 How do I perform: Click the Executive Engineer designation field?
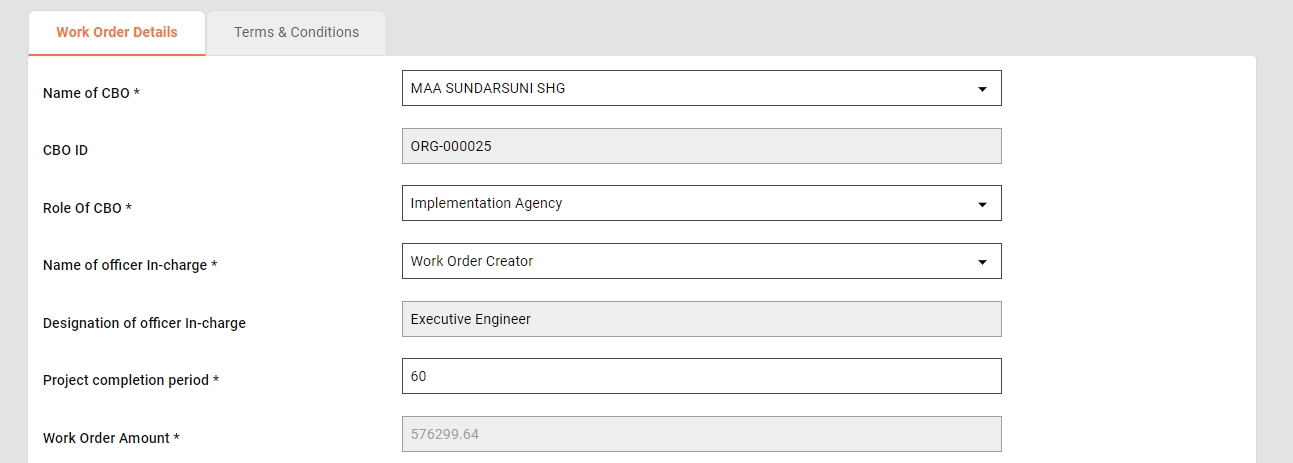click(x=700, y=319)
